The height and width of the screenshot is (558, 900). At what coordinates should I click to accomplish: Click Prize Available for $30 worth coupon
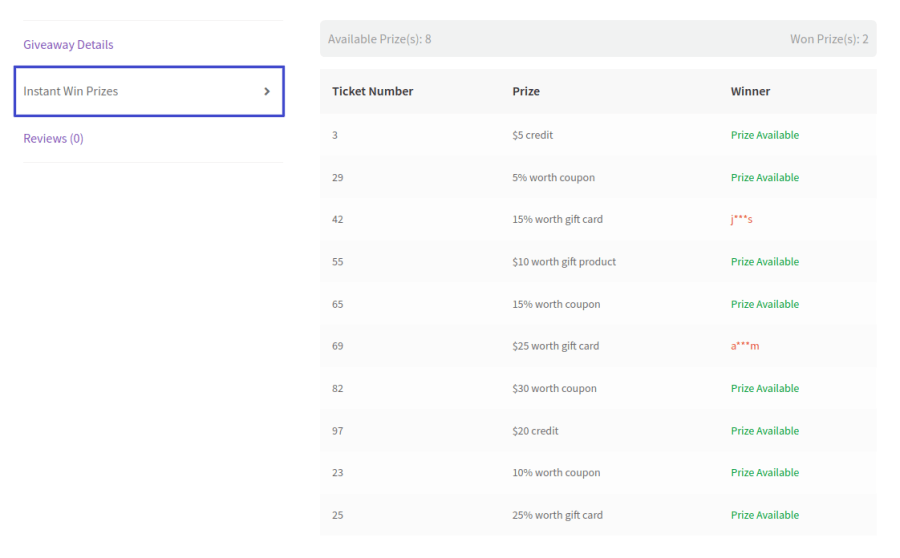765,389
